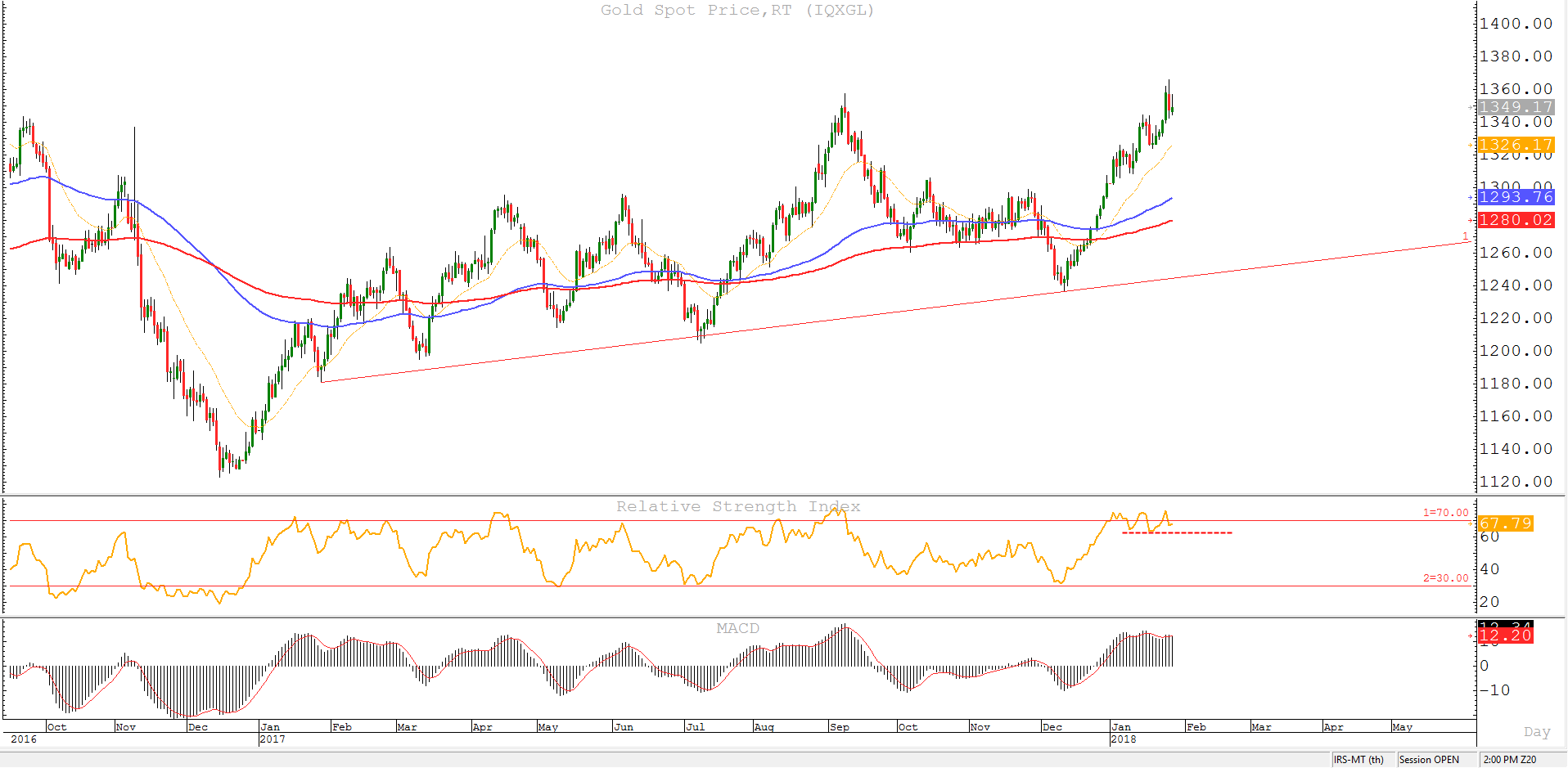The height and width of the screenshot is (768, 1568).
Task: Click the MACD panel title
Action: [737, 628]
